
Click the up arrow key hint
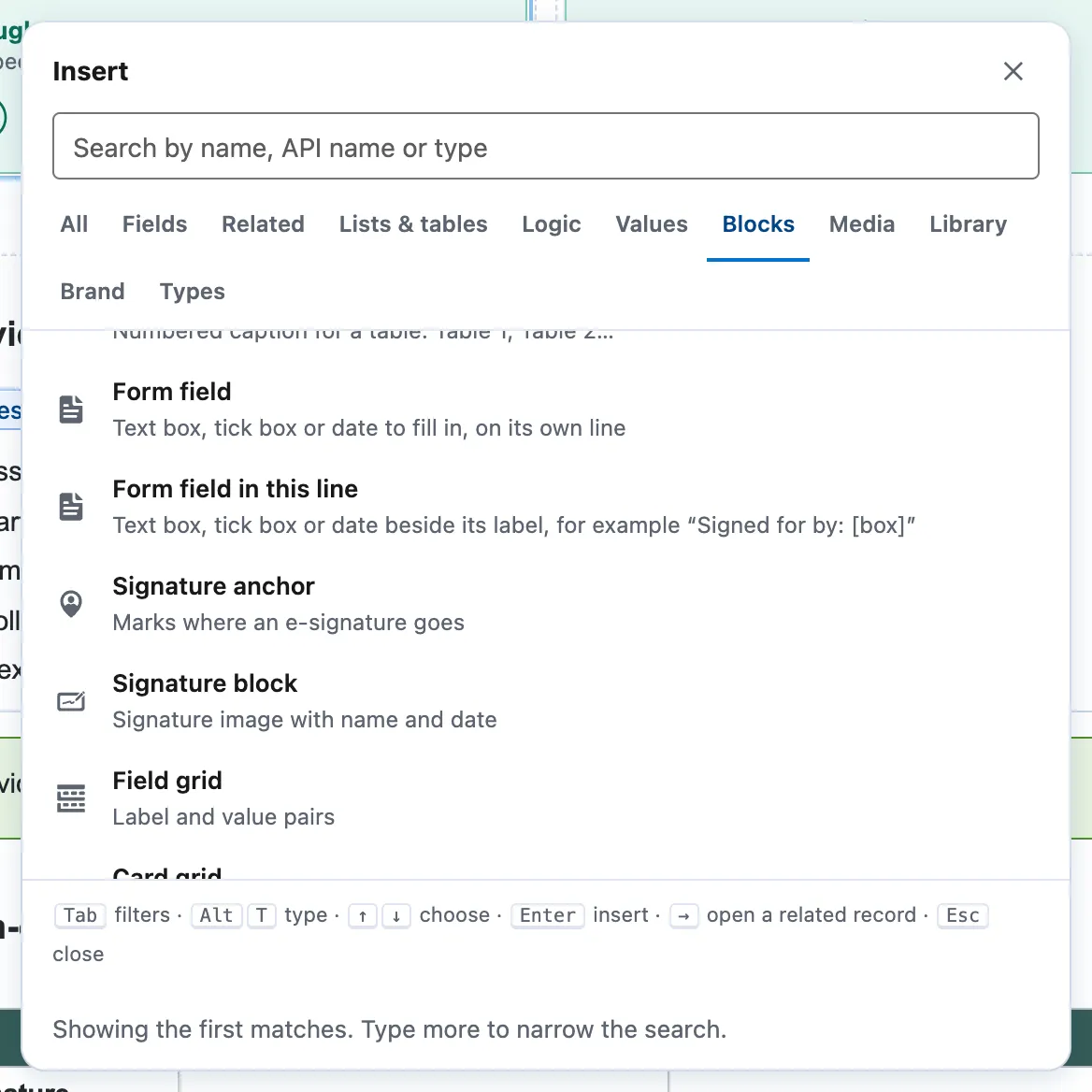point(363,916)
